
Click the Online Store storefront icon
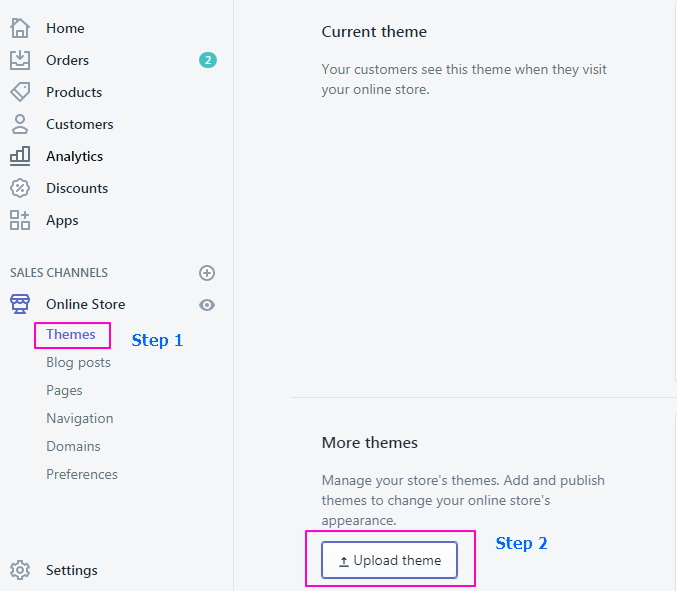coord(20,304)
